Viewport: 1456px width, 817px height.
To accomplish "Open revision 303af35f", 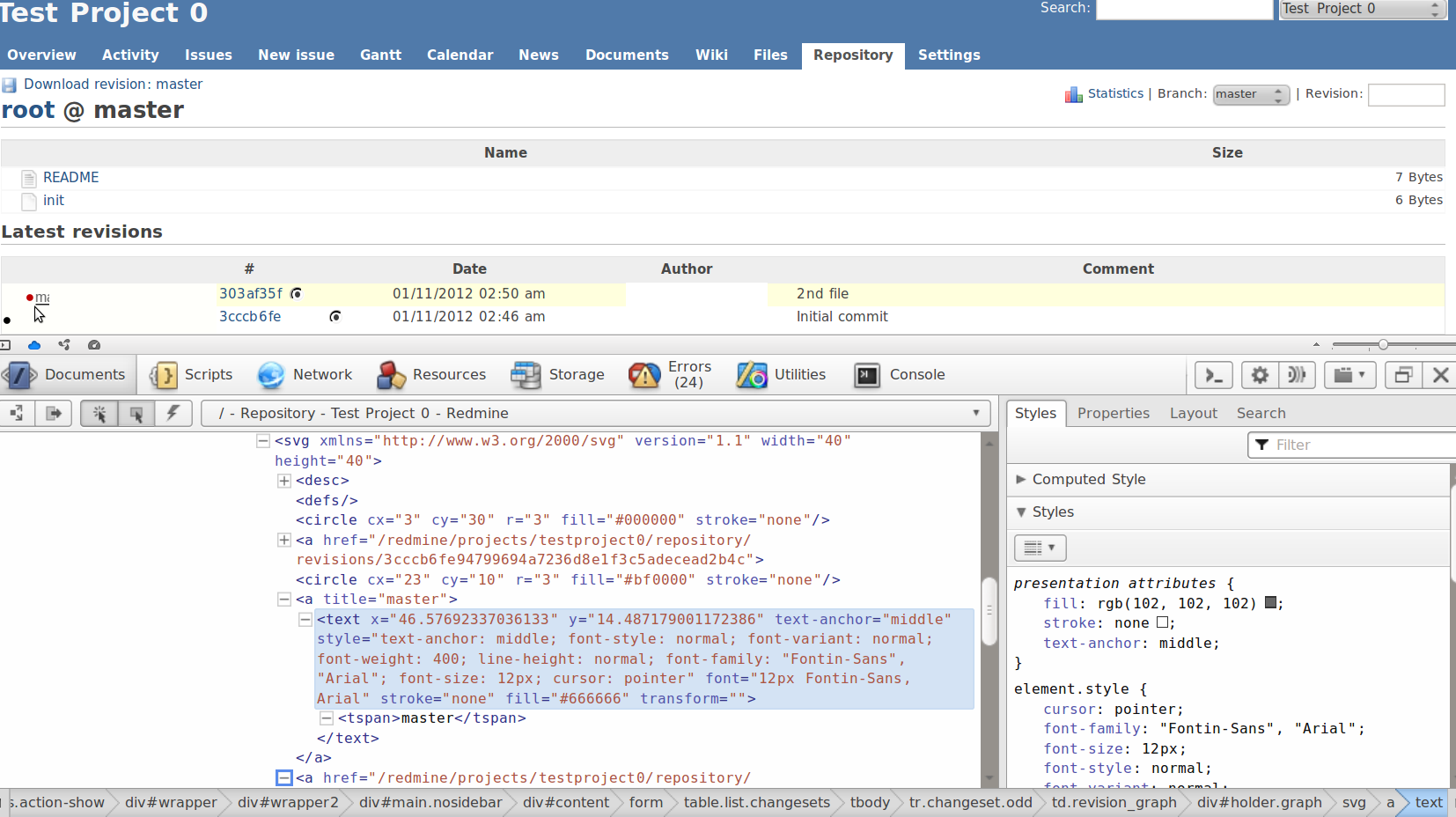I will tap(251, 293).
